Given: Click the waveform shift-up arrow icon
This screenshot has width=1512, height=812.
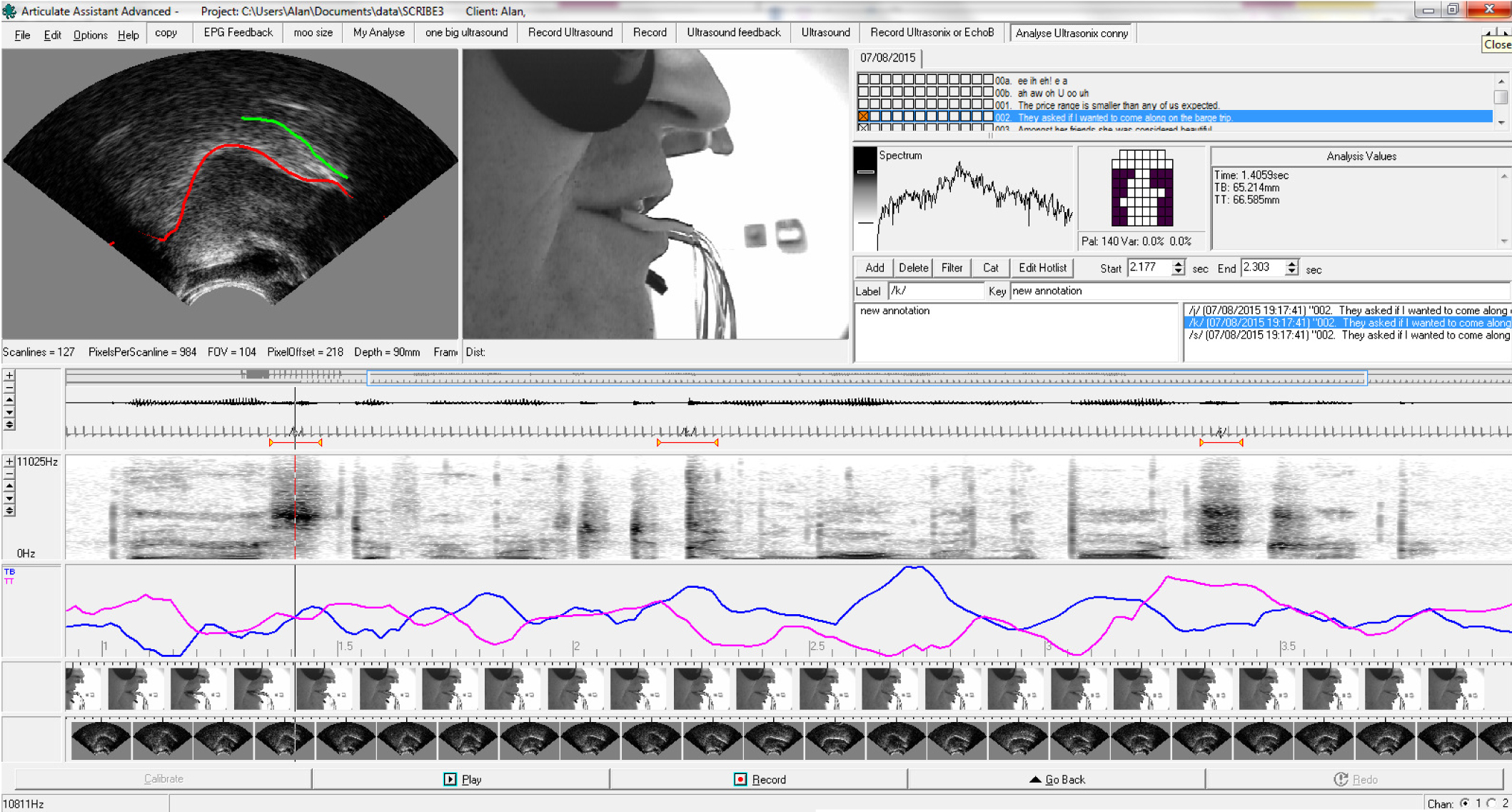Looking at the screenshot, I should coord(9,400).
